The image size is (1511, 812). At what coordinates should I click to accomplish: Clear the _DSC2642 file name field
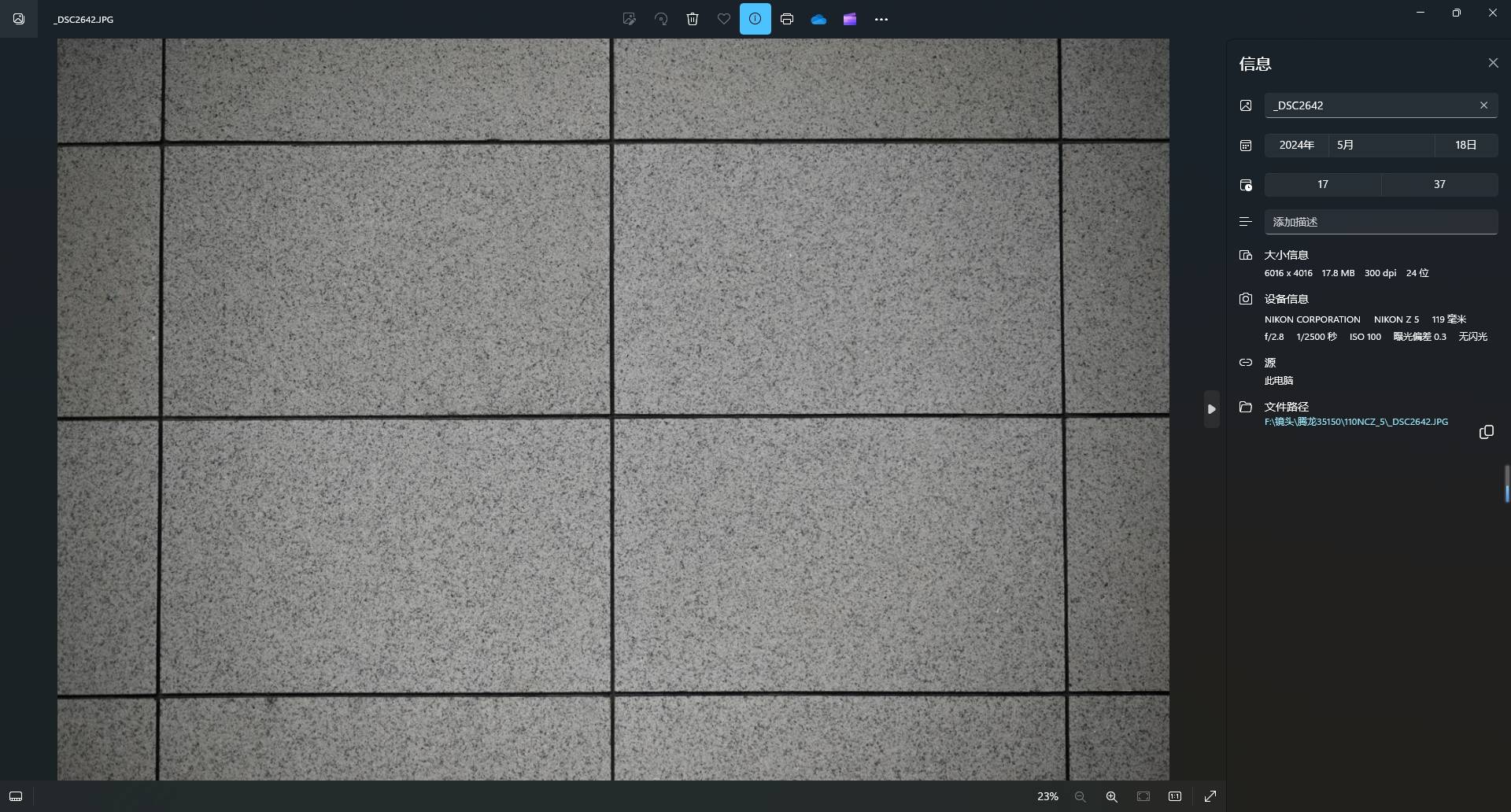[1483, 105]
